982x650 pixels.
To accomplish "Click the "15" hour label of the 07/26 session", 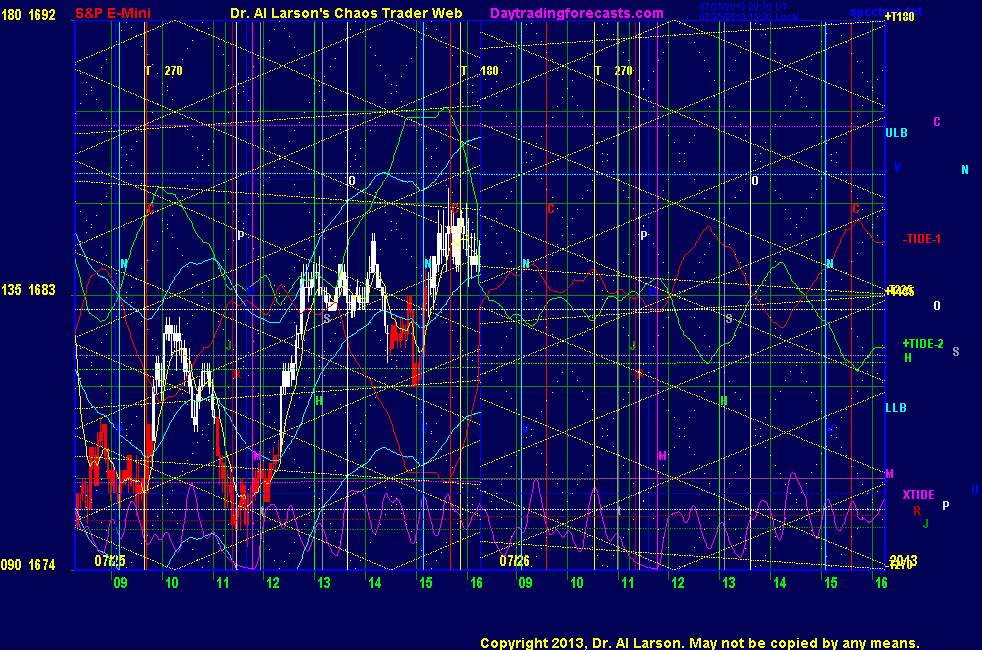I will point(830,583).
